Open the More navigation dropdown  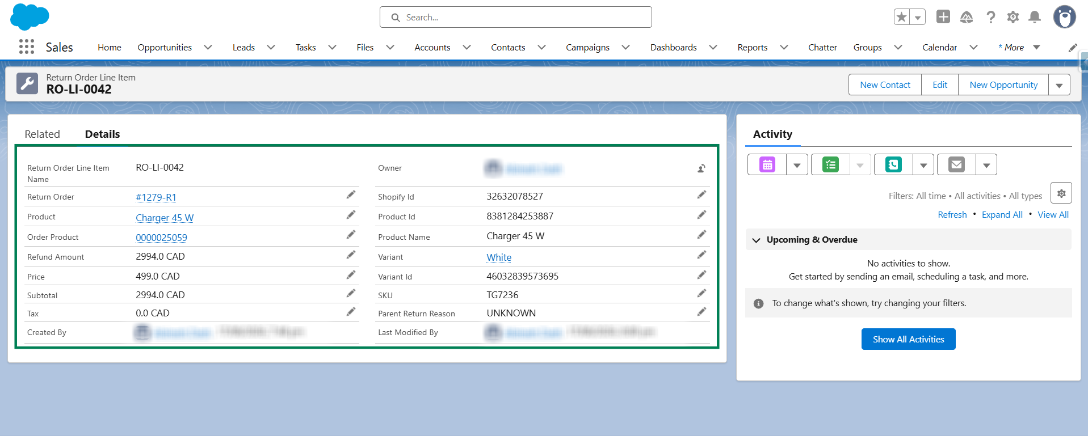(x=1019, y=47)
